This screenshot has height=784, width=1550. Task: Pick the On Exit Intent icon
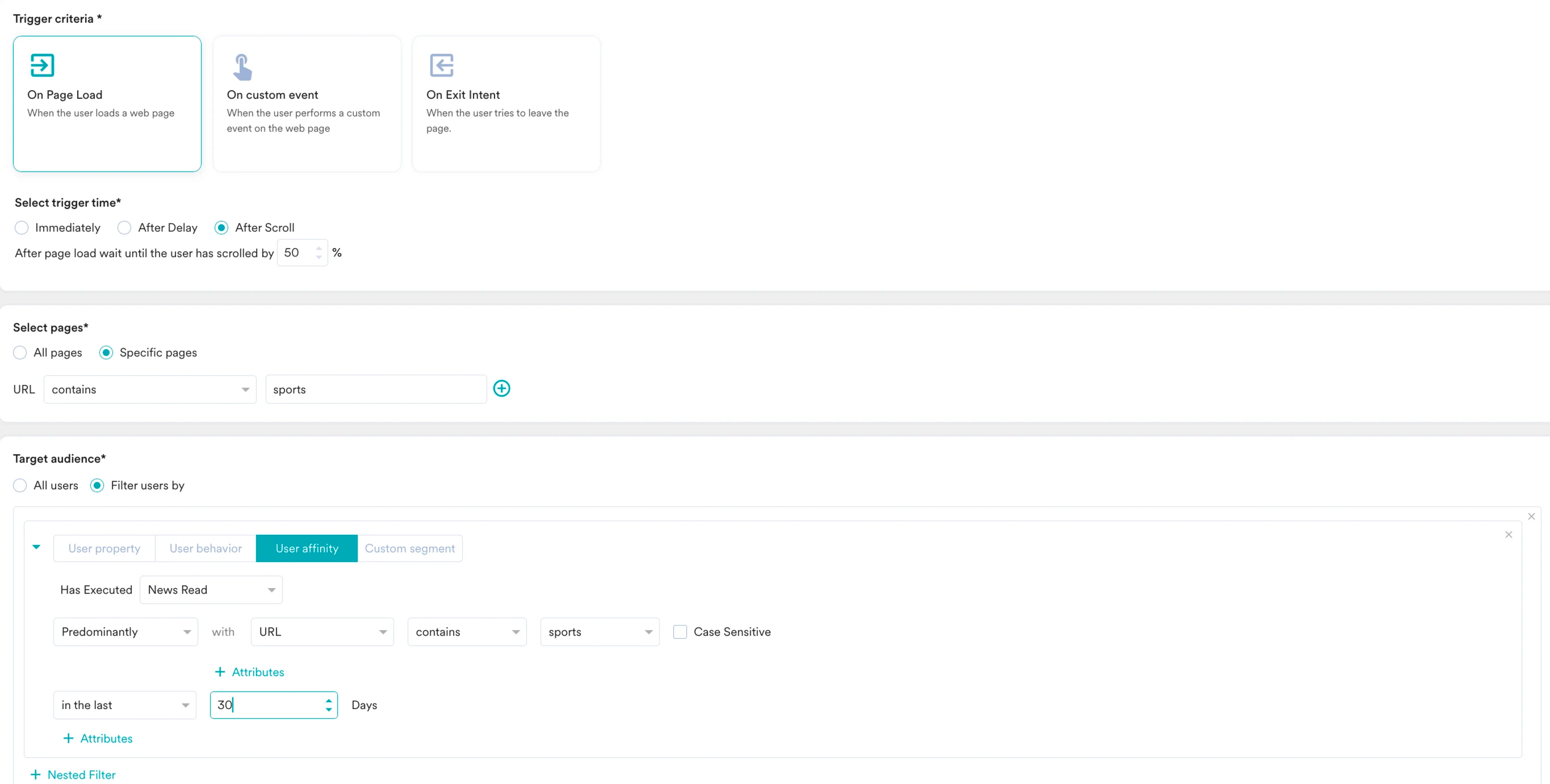pos(442,65)
